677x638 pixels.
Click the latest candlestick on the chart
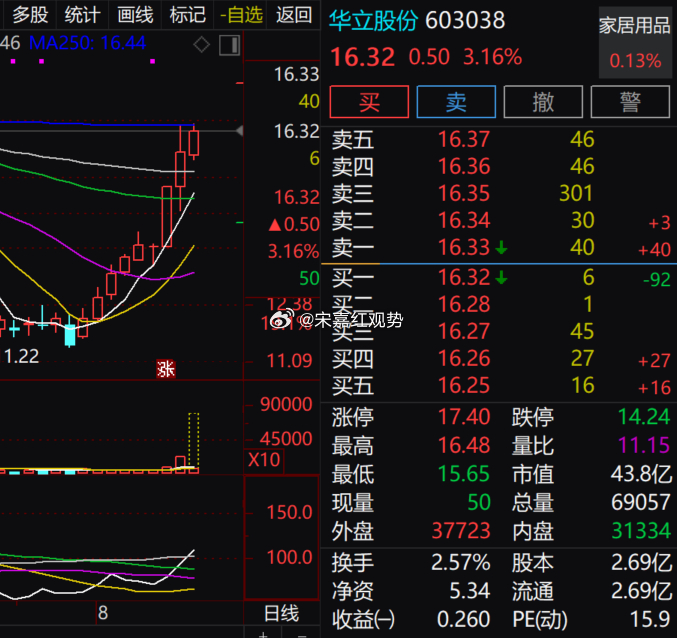[x=194, y=142]
